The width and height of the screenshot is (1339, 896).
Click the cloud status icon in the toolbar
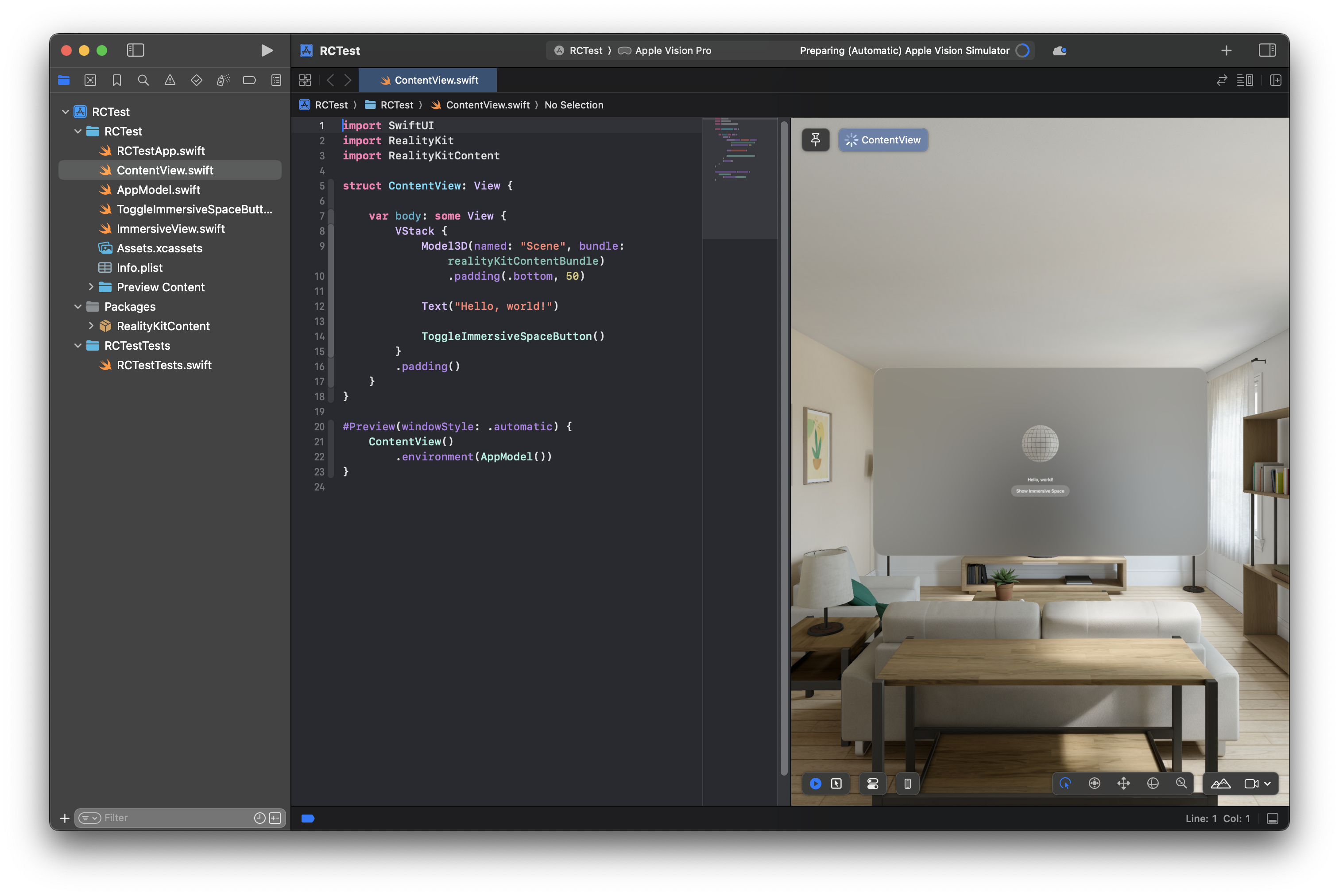(x=1060, y=50)
